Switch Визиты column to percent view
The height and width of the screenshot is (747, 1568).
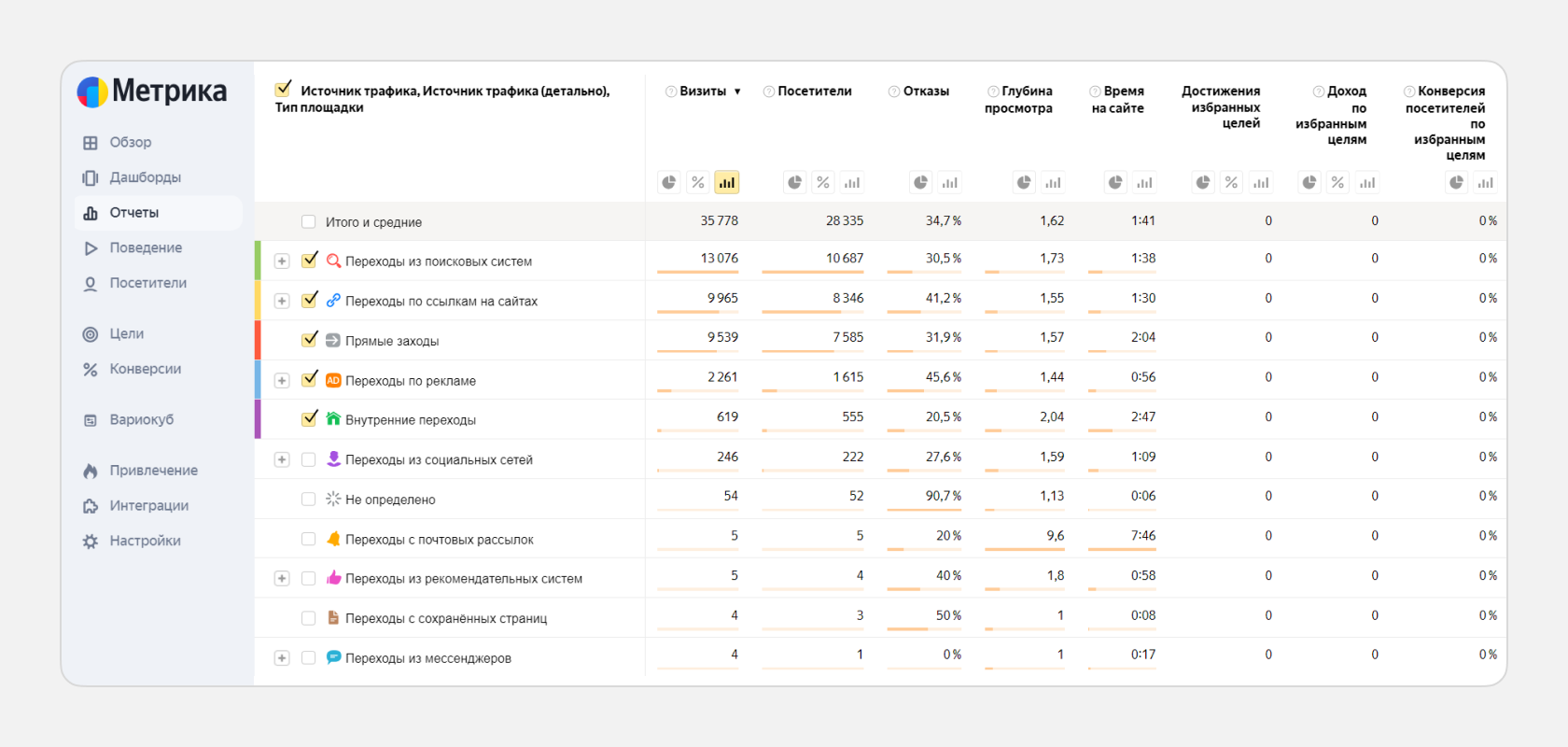[698, 182]
